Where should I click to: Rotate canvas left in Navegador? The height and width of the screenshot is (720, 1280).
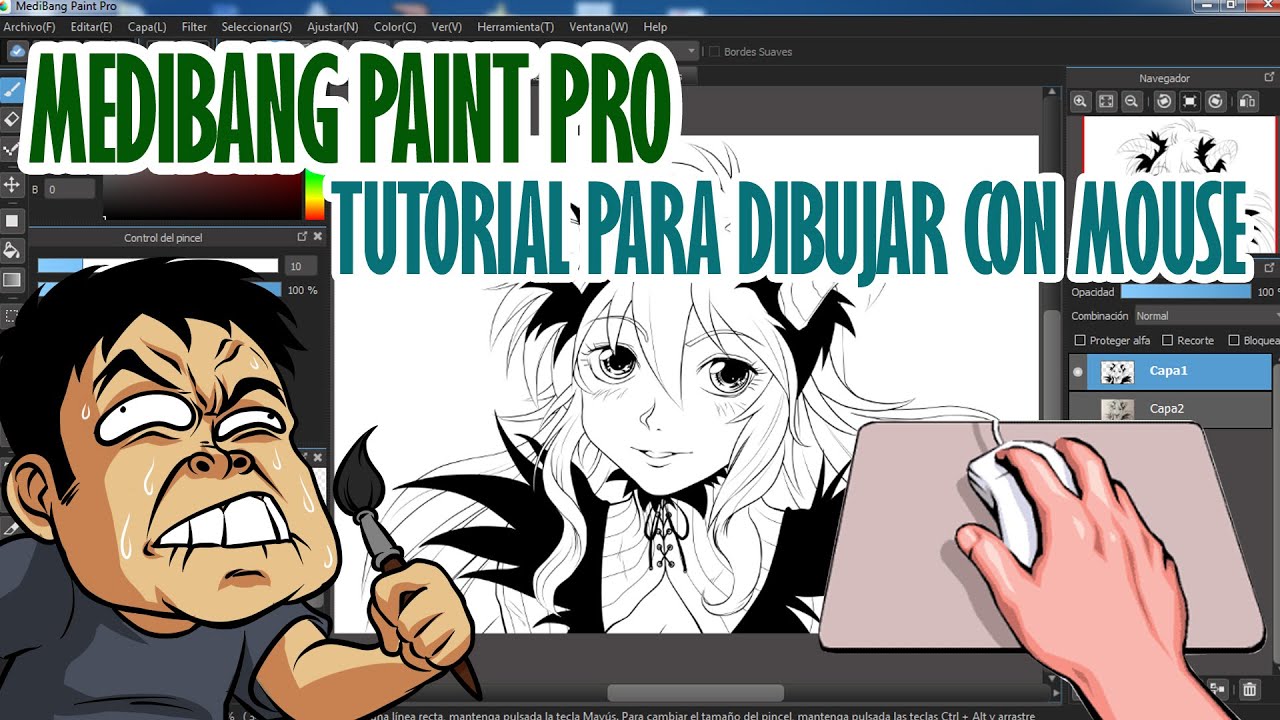[1164, 101]
